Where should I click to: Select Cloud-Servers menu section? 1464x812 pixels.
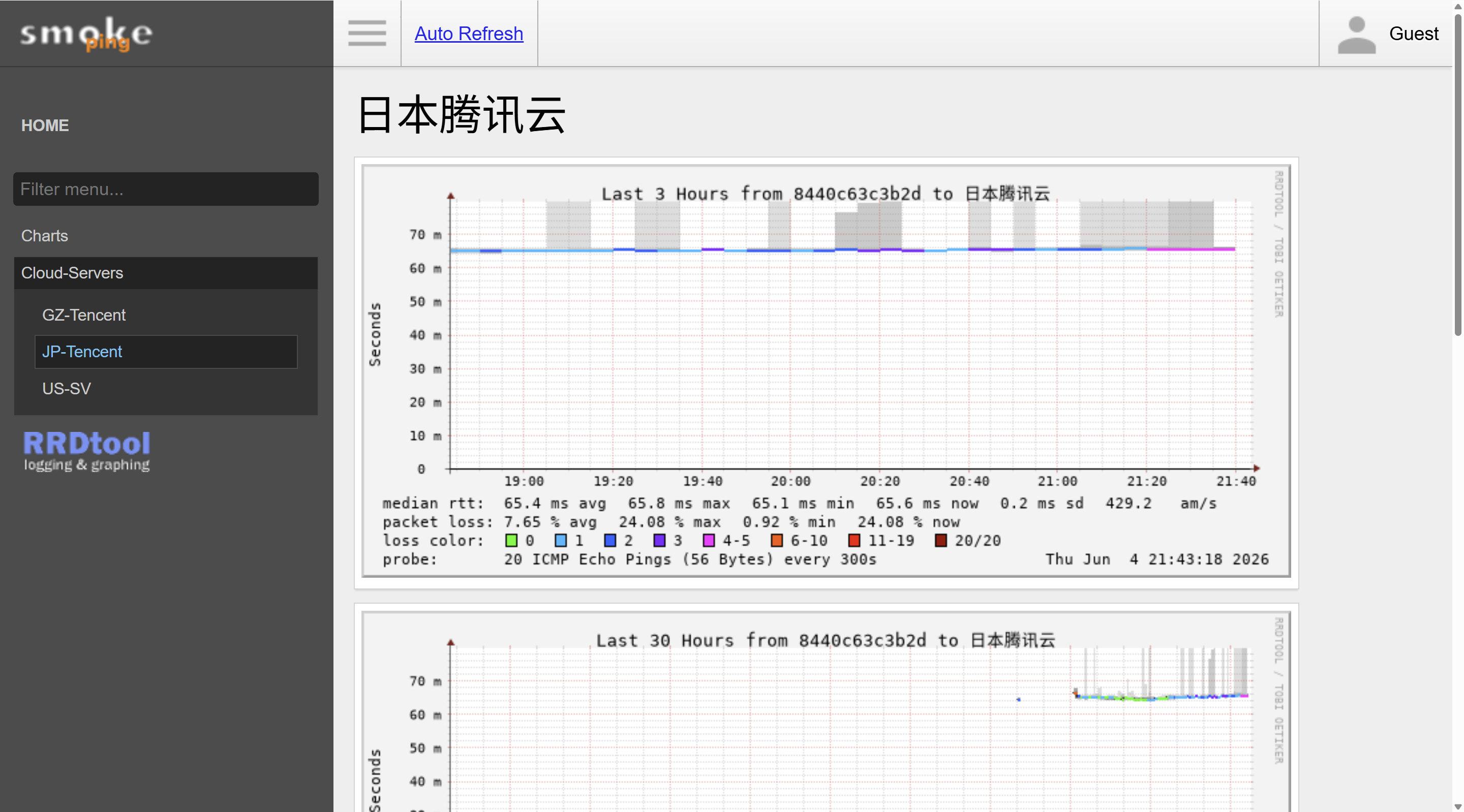click(x=166, y=273)
